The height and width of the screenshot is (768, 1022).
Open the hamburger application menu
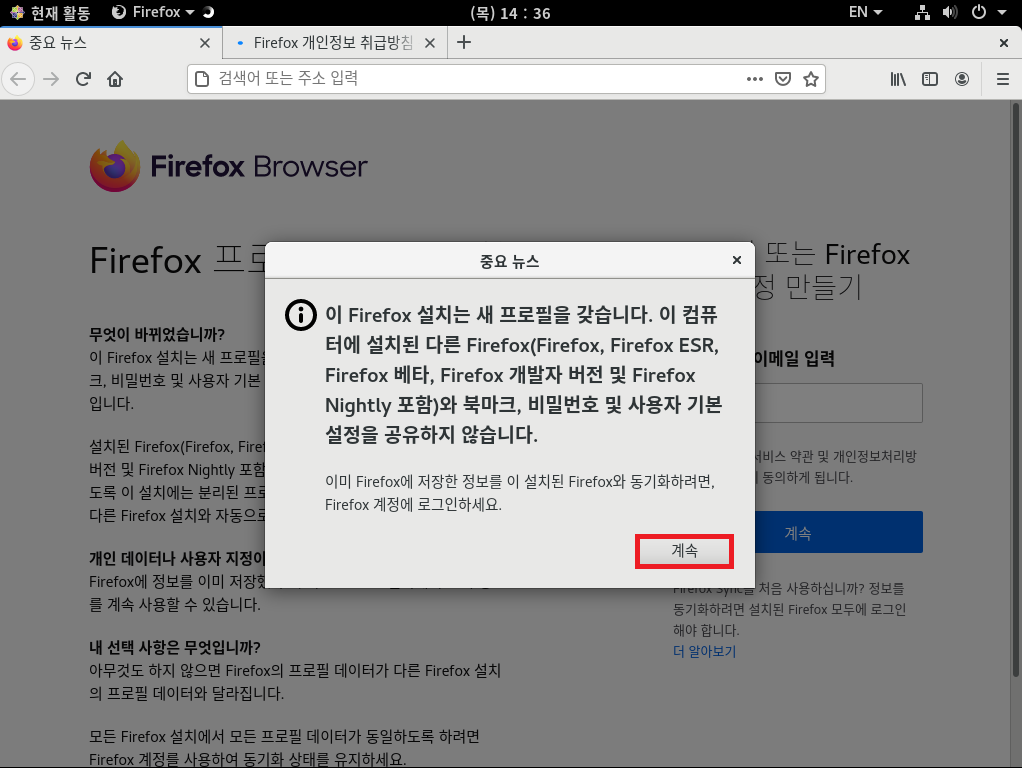[1003, 79]
